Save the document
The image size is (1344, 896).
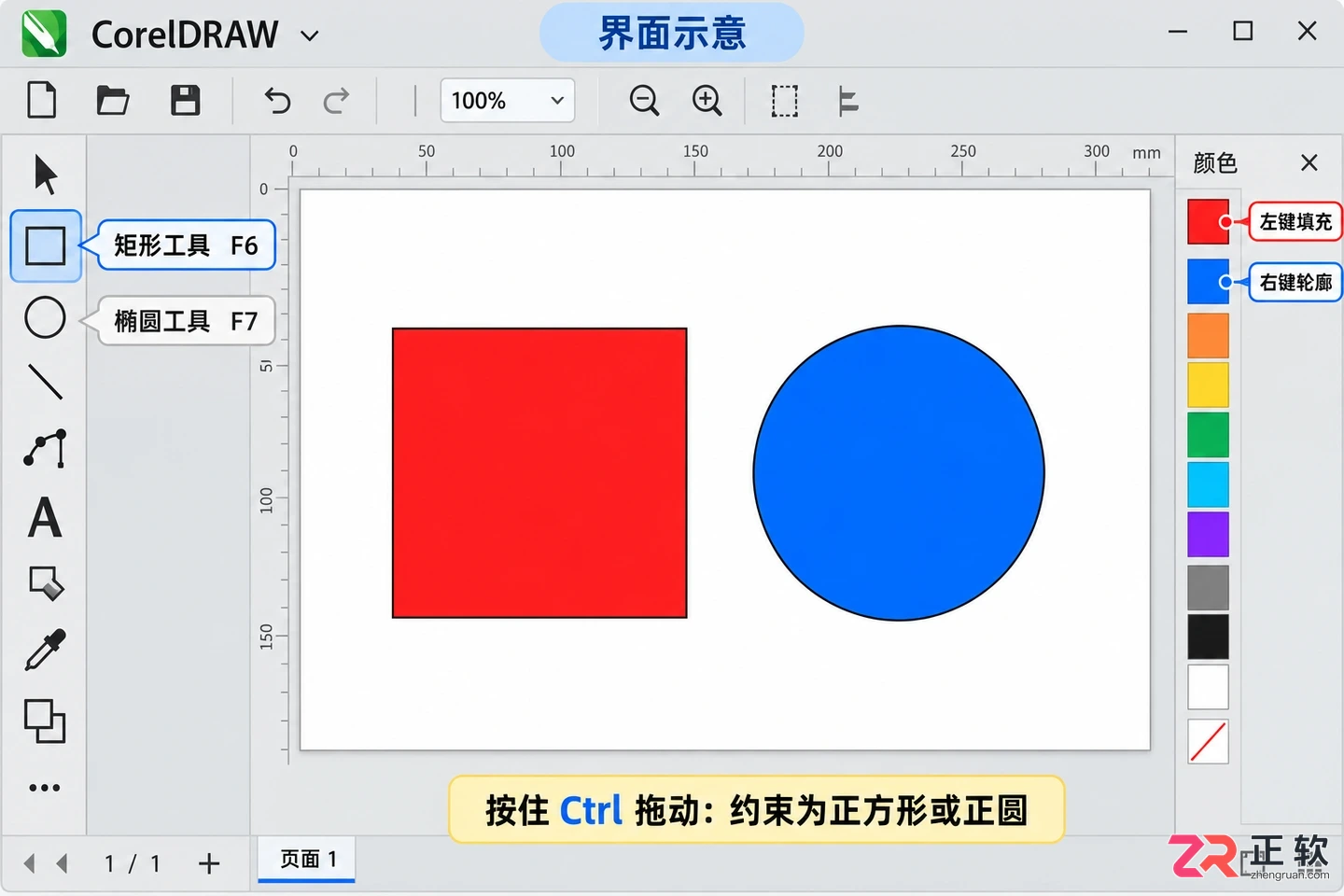pyautogui.click(x=185, y=100)
